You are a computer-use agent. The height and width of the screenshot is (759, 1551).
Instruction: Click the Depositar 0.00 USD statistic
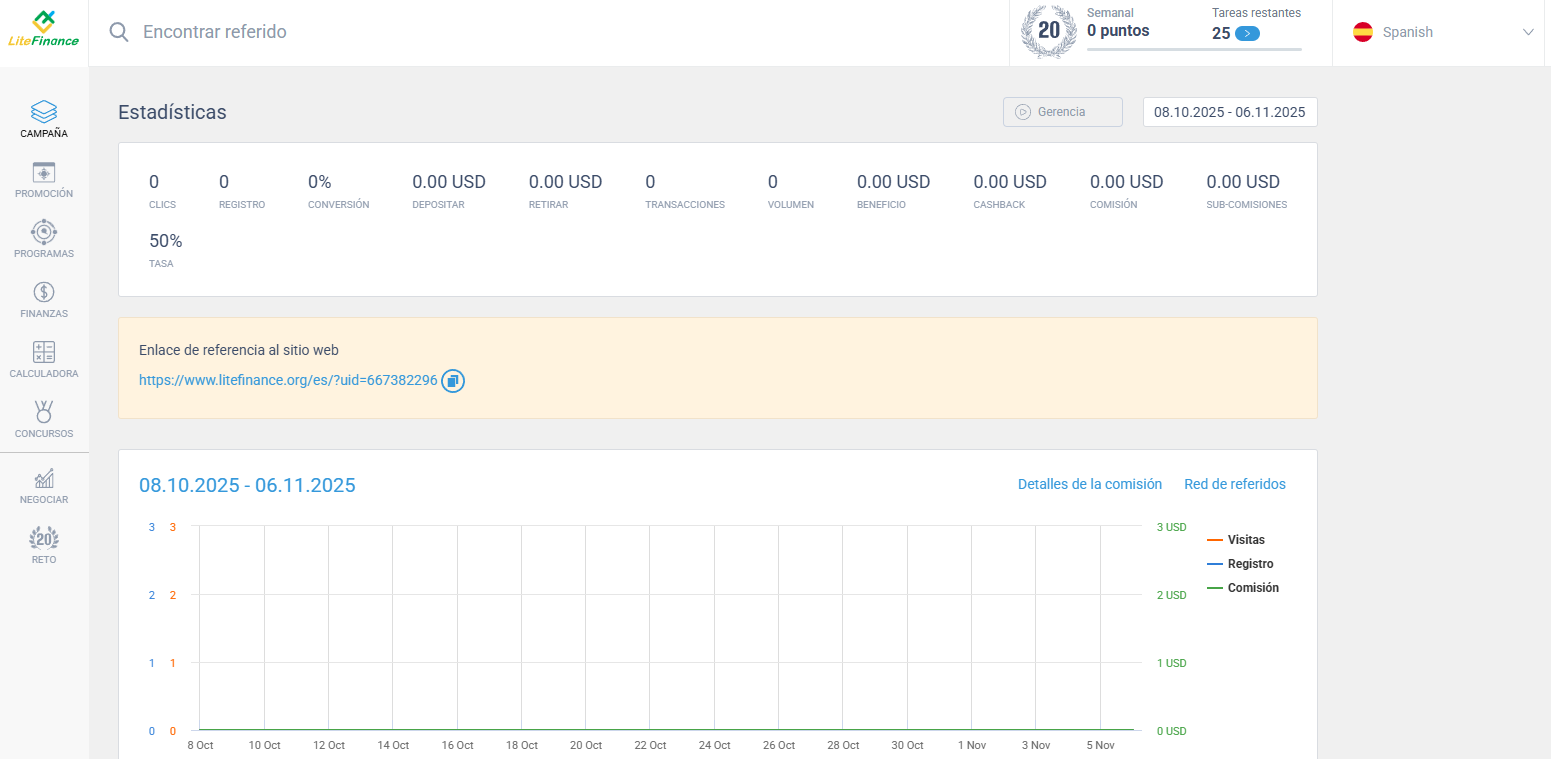point(449,192)
